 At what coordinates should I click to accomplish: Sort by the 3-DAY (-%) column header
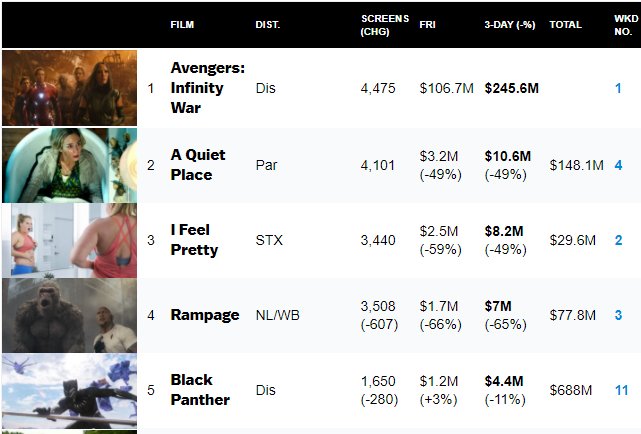pos(506,24)
